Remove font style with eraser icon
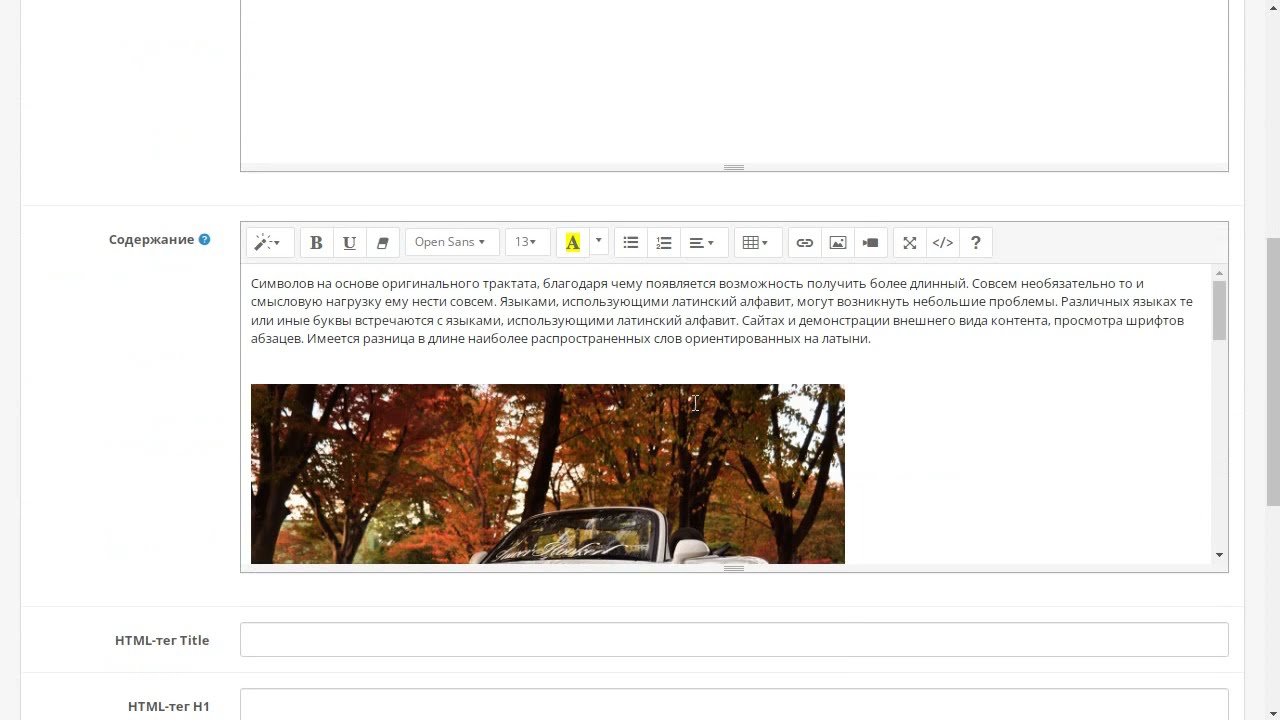The height and width of the screenshot is (720, 1280). click(382, 242)
